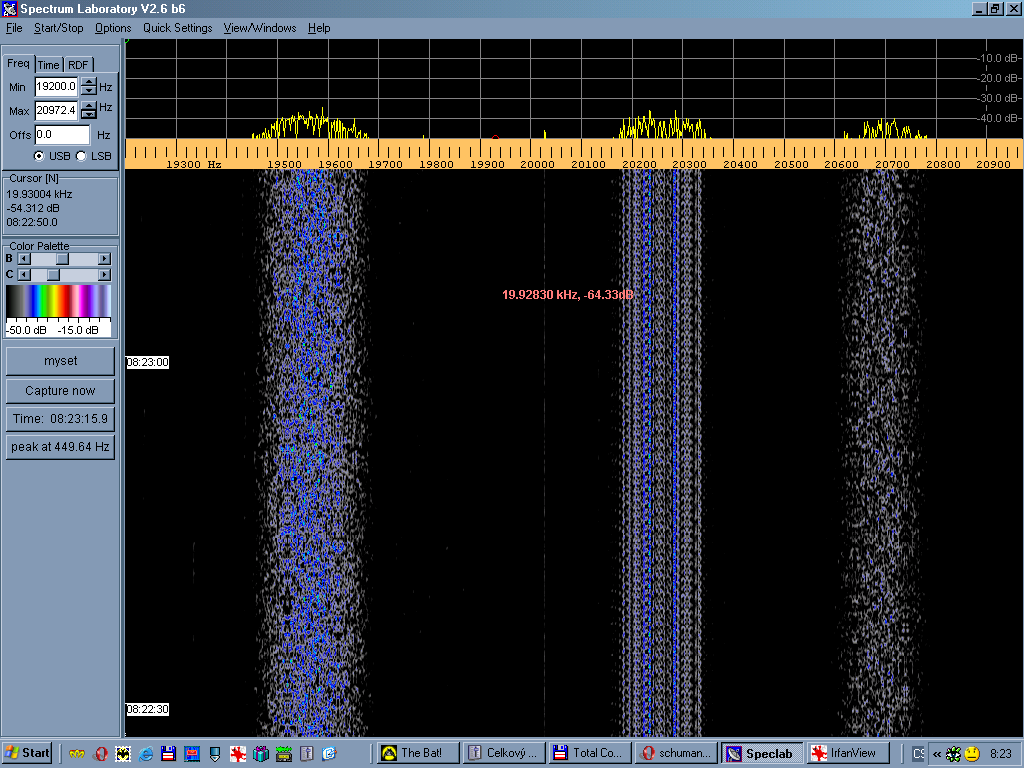
Task: Switch to the Freq tab
Action: (x=18, y=63)
